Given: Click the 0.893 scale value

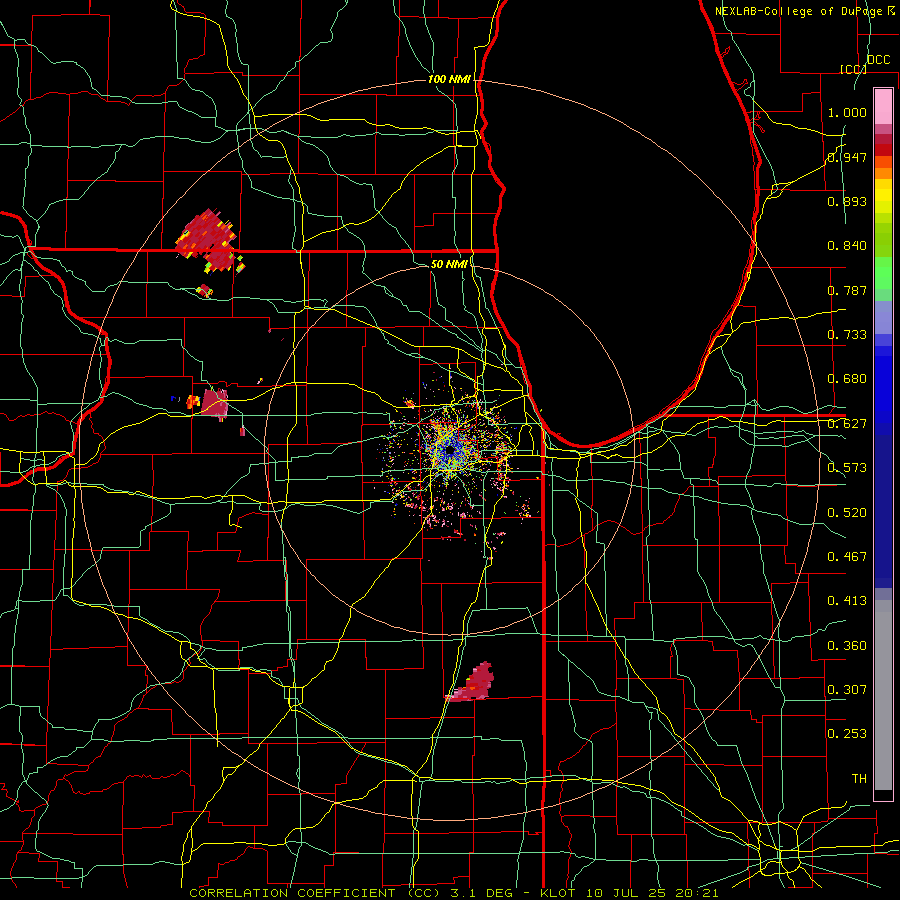Looking at the screenshot, I should pos(847,201).
